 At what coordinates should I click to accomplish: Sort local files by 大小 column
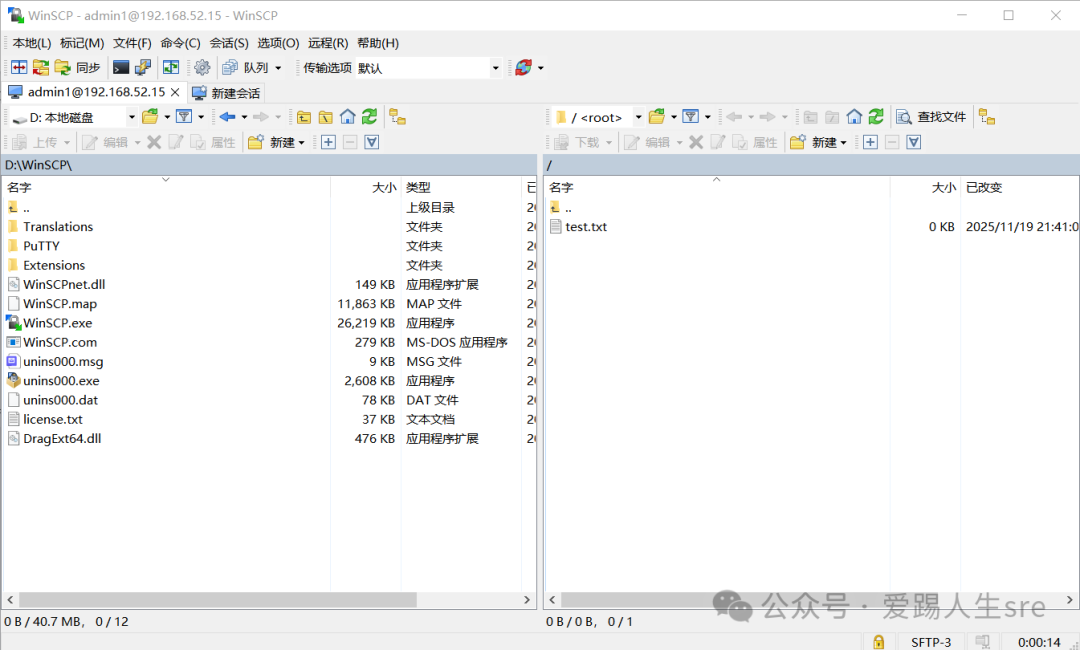coord(384,187)
